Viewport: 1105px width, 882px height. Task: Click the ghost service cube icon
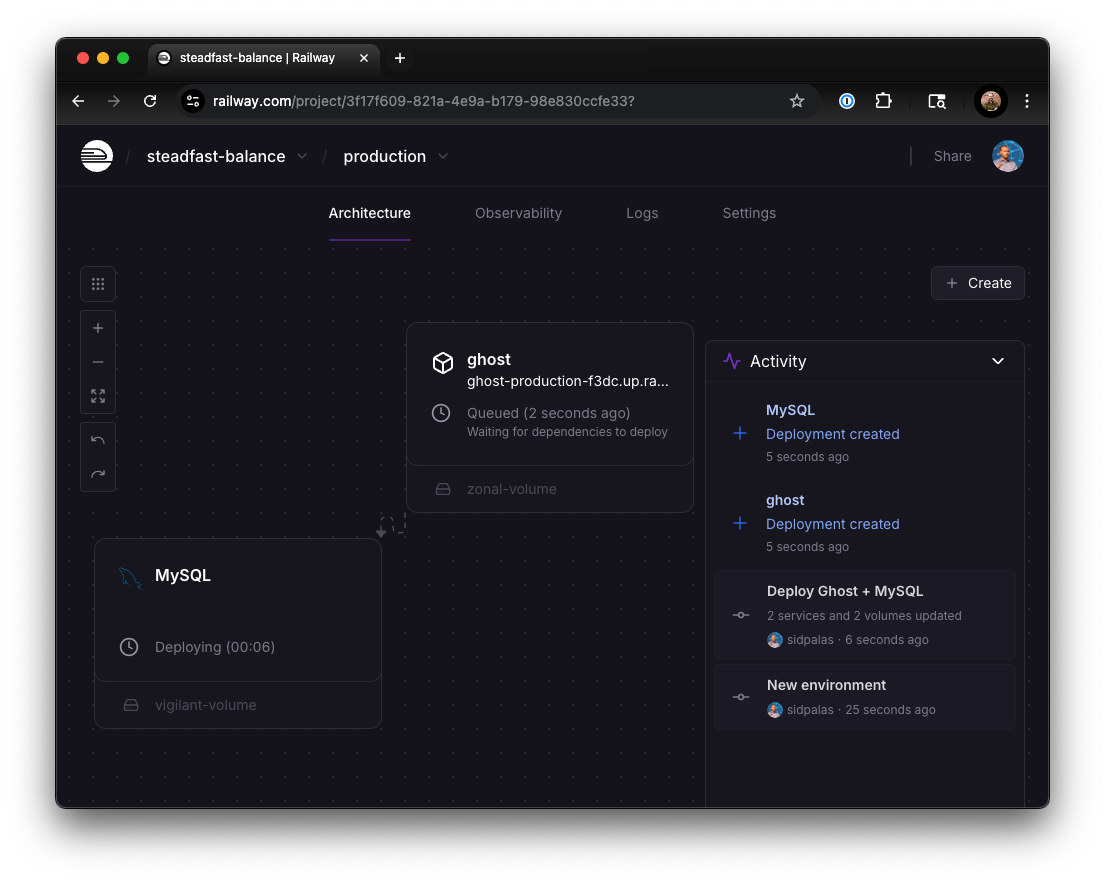[x=443, y=363]
